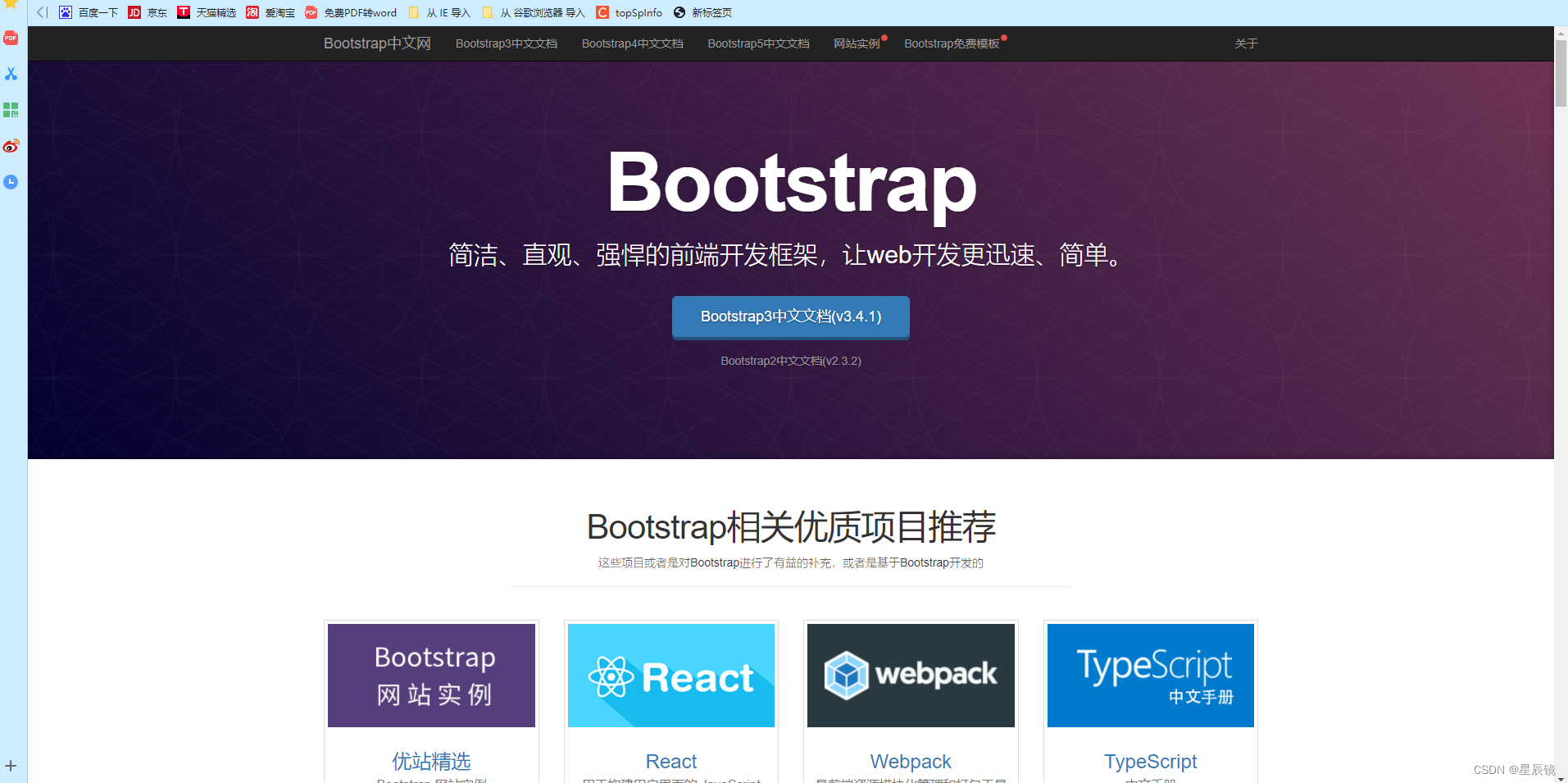Viewport: 1568px width, 783px height.
Task: Click the React card thumbnail
Action: click(x=671, y=676)
